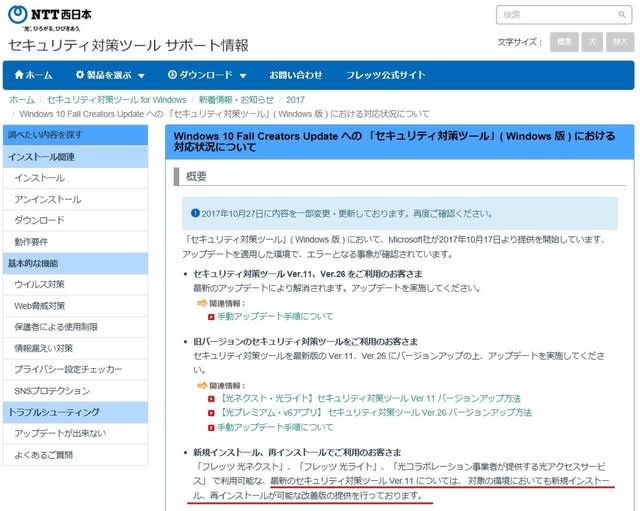Go to ホーム in the blue navigation bar
The height and width of the screenshot is (511, 640).
pyautogui.click(x=34, y=75)
